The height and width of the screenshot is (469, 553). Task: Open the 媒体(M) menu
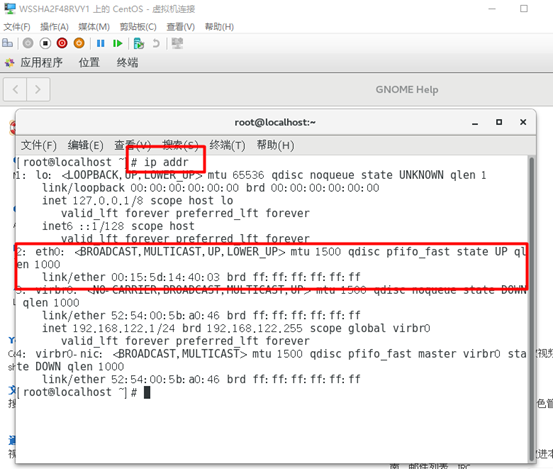94,27
